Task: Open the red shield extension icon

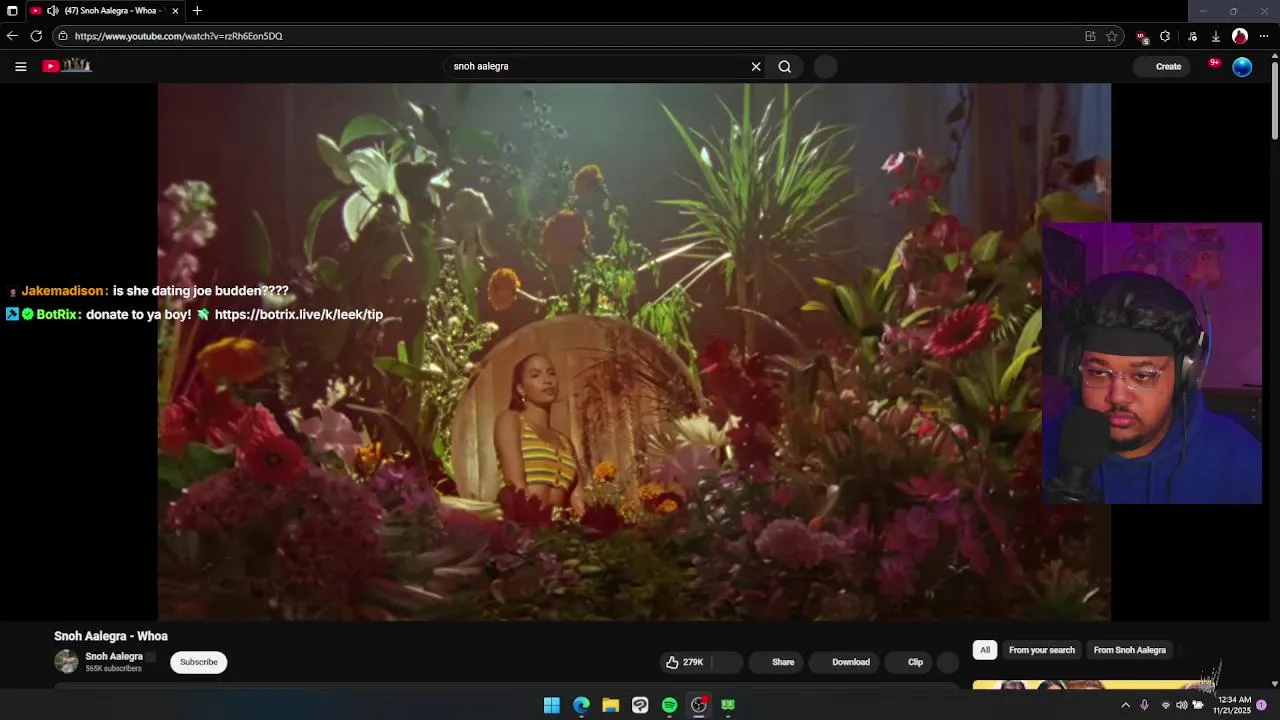Action: (1142, 37)
